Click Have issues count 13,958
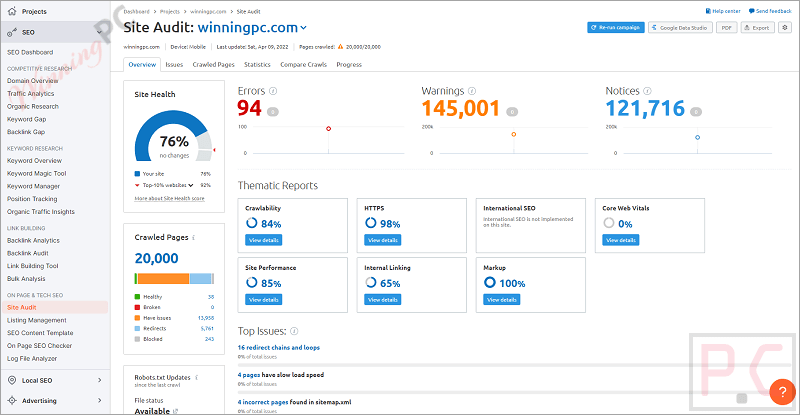800x415 pixels. tap(206, 318)
